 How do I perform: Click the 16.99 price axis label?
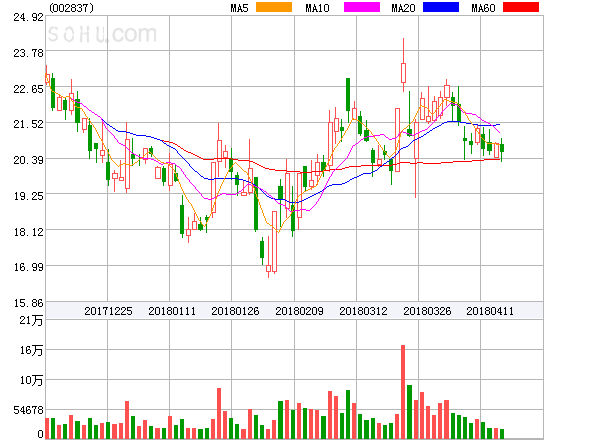(28, 267)
